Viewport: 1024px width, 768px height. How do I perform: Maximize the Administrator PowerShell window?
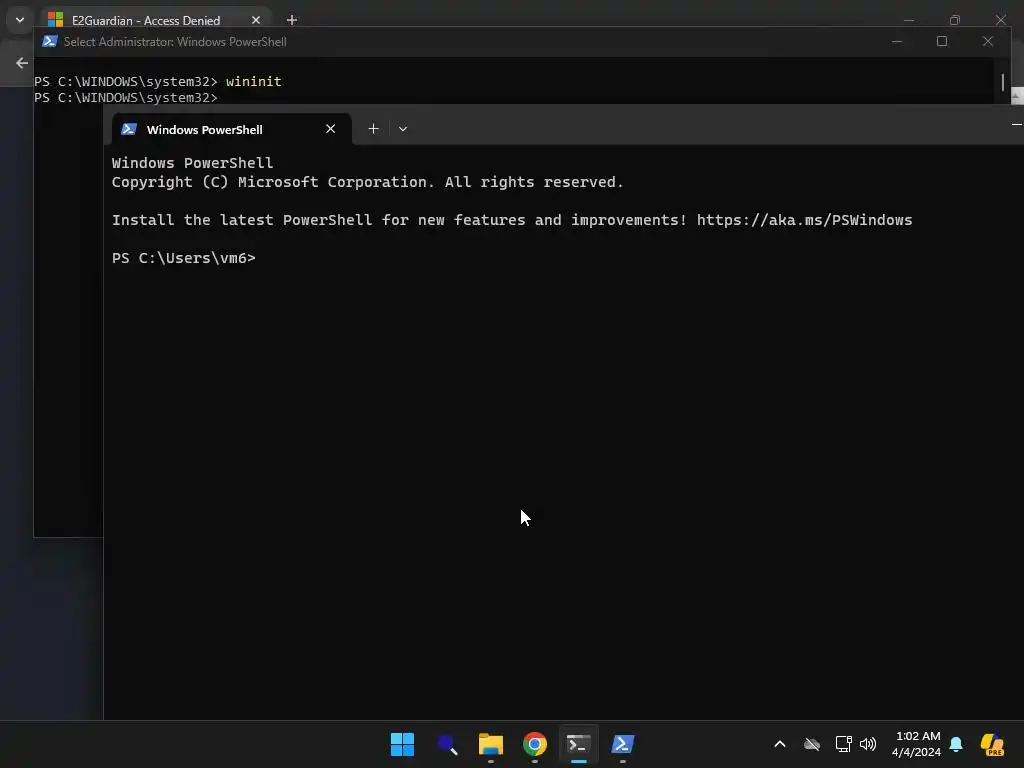coord(942,41)
